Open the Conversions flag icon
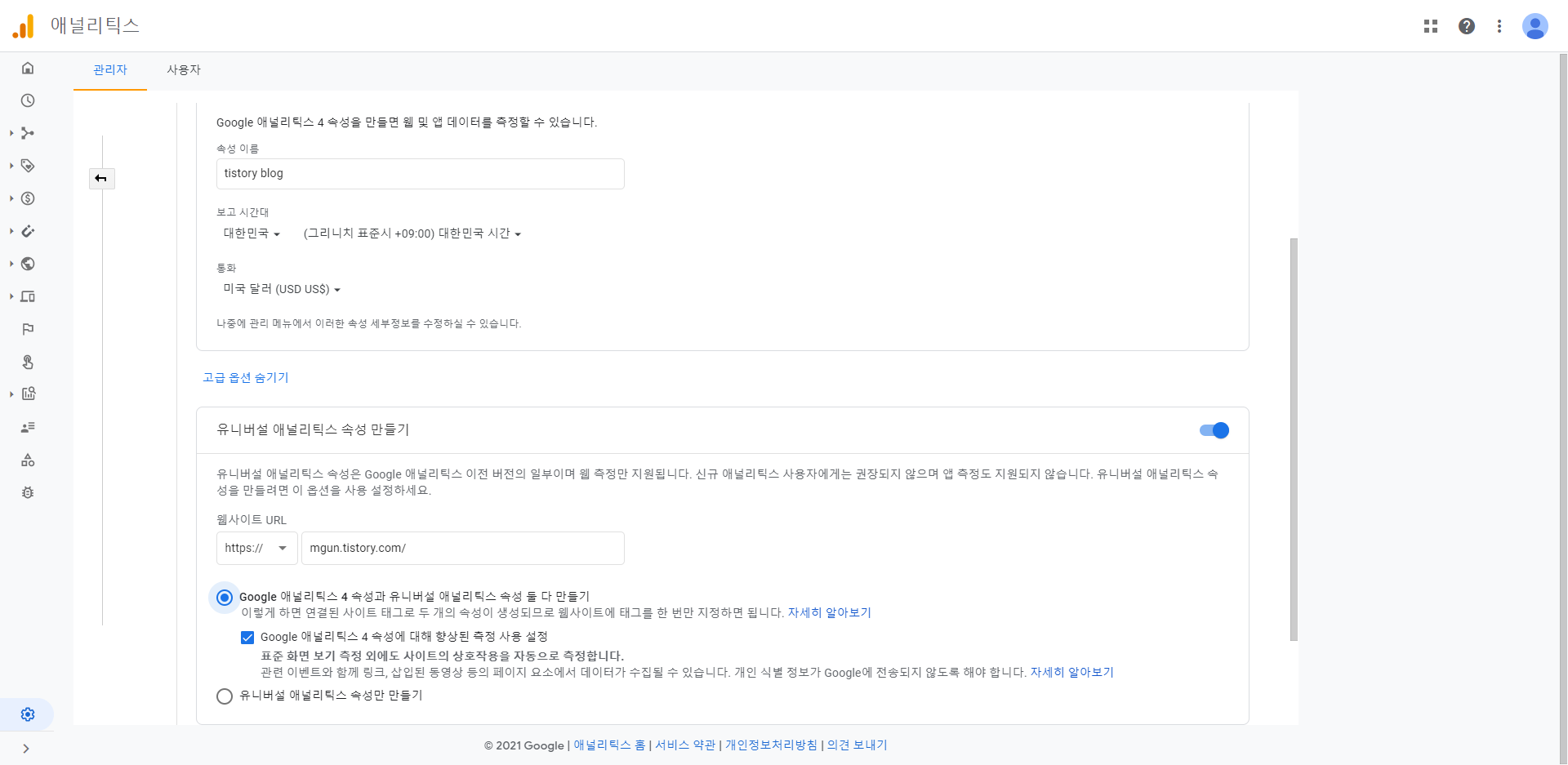The height and width of the screenshot is (765, 1568). 28,329
